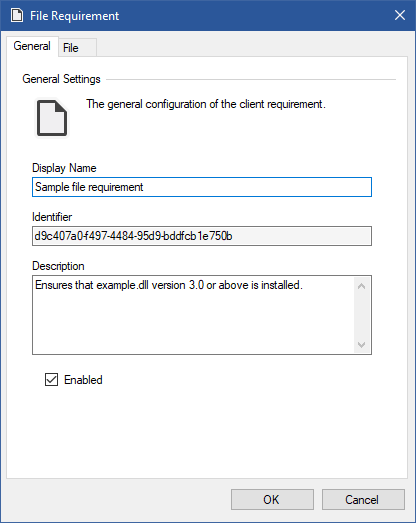Toggle the Enabled checkbox
The width and height of the screenshot is (416, 523).
point(51,380)
